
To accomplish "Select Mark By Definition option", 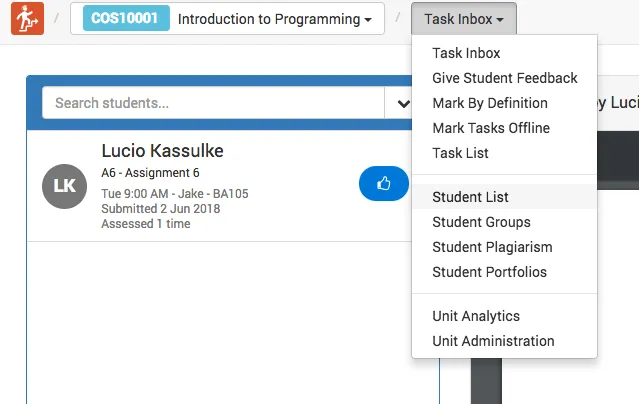I will pos(505,103).
